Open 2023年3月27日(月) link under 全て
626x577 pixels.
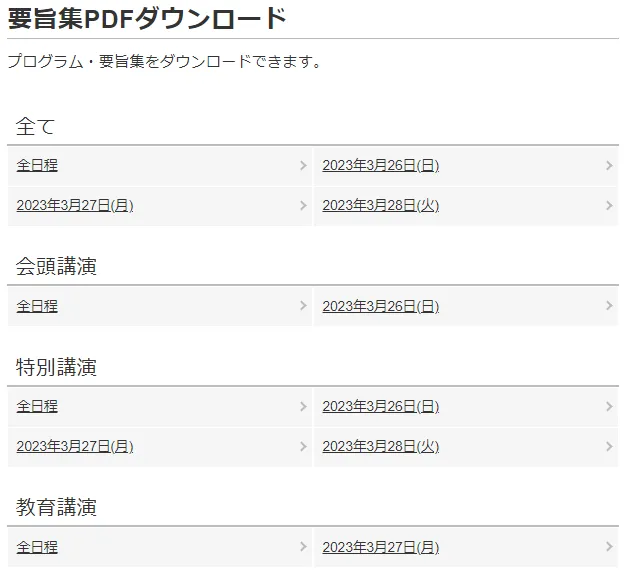[75, 206]
